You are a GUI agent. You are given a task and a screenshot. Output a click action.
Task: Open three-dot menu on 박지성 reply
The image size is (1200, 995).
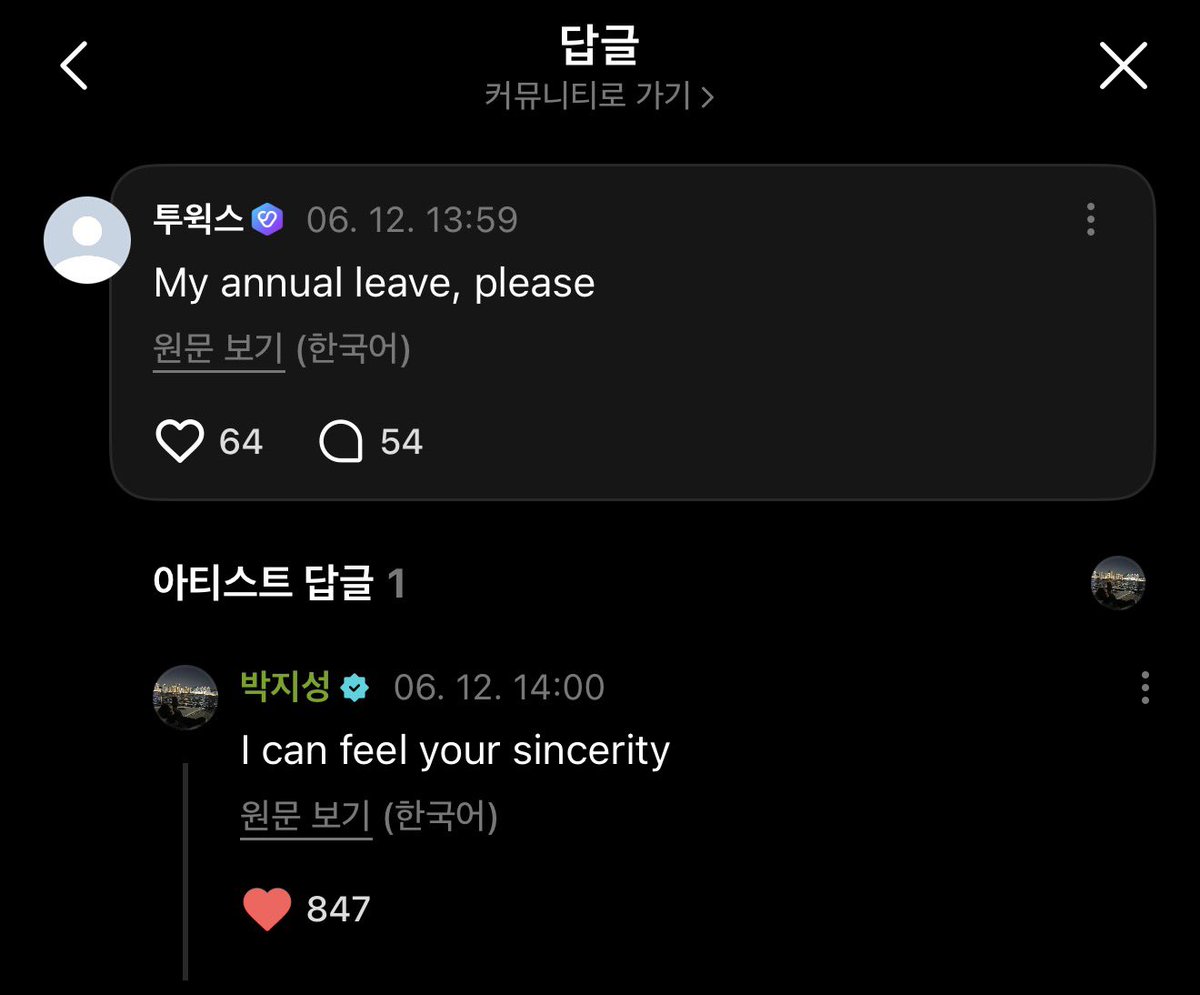(1145, 687)
